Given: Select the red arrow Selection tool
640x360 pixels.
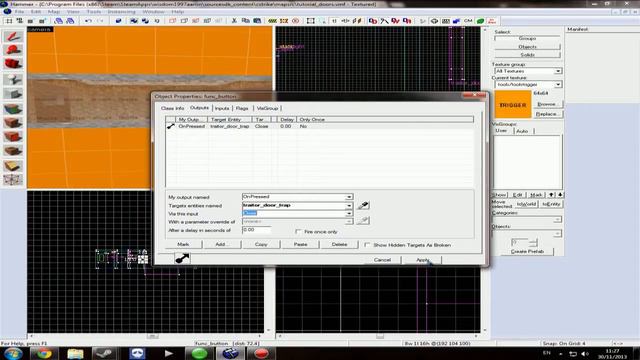Looking at the screenshot, I should coord(13,36).
